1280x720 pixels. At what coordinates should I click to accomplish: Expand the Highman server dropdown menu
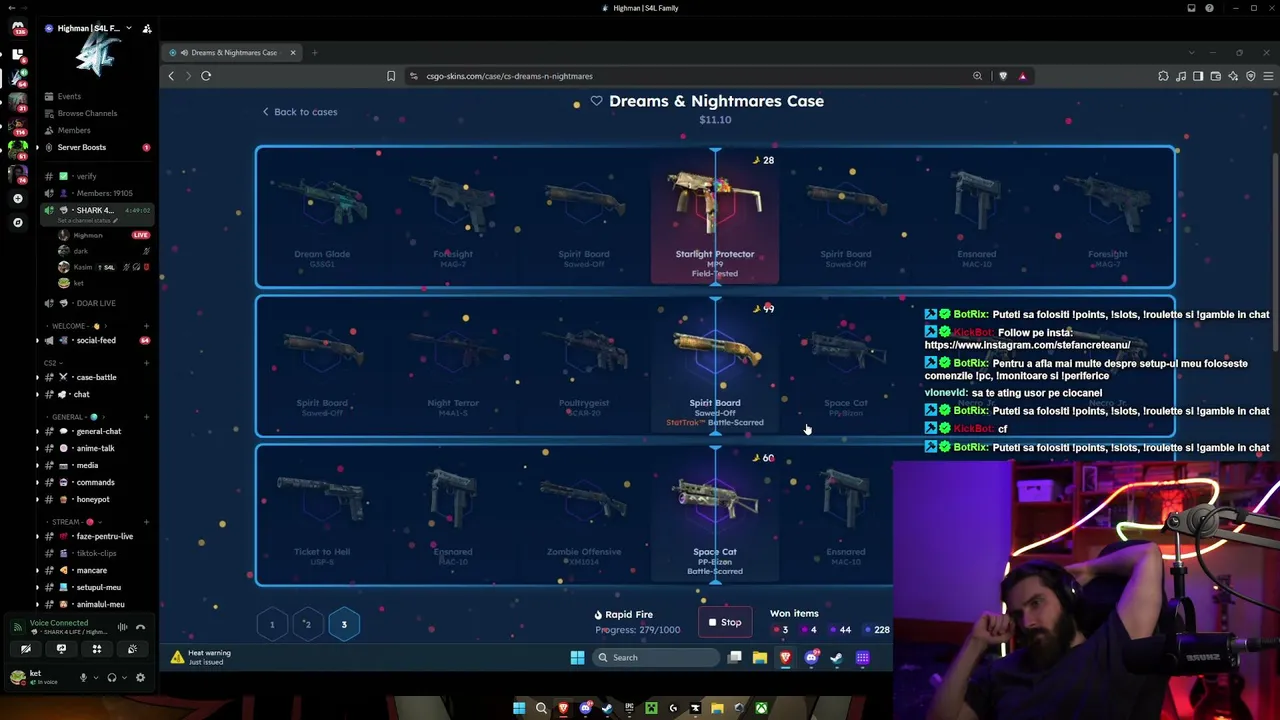point(129,28)
